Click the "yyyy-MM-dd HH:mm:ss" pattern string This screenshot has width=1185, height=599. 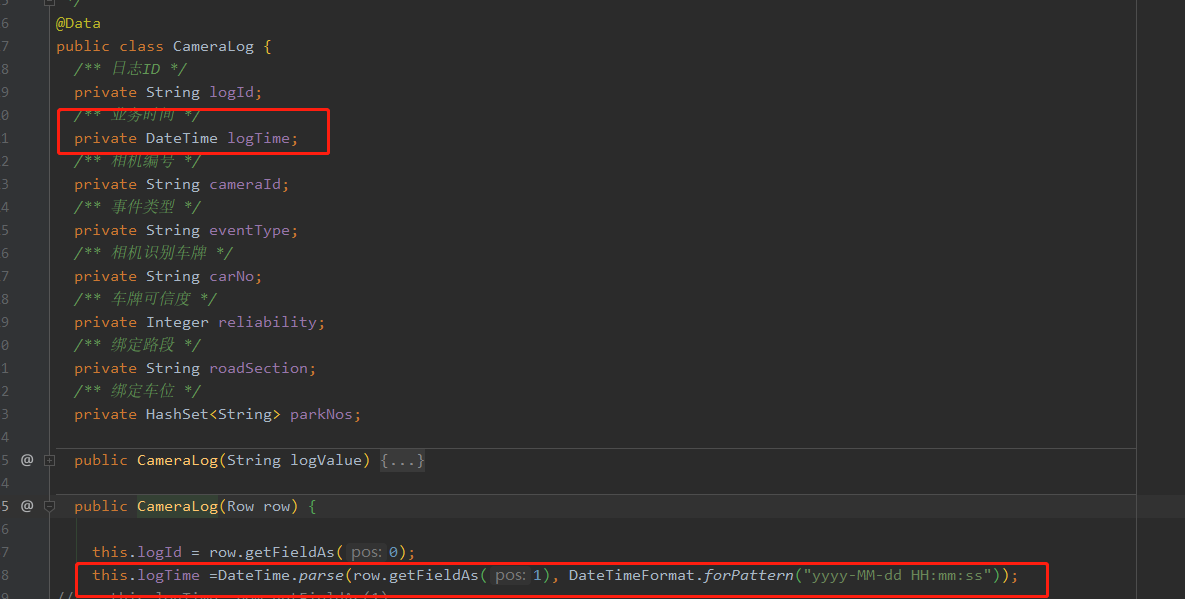coord(897,576)
